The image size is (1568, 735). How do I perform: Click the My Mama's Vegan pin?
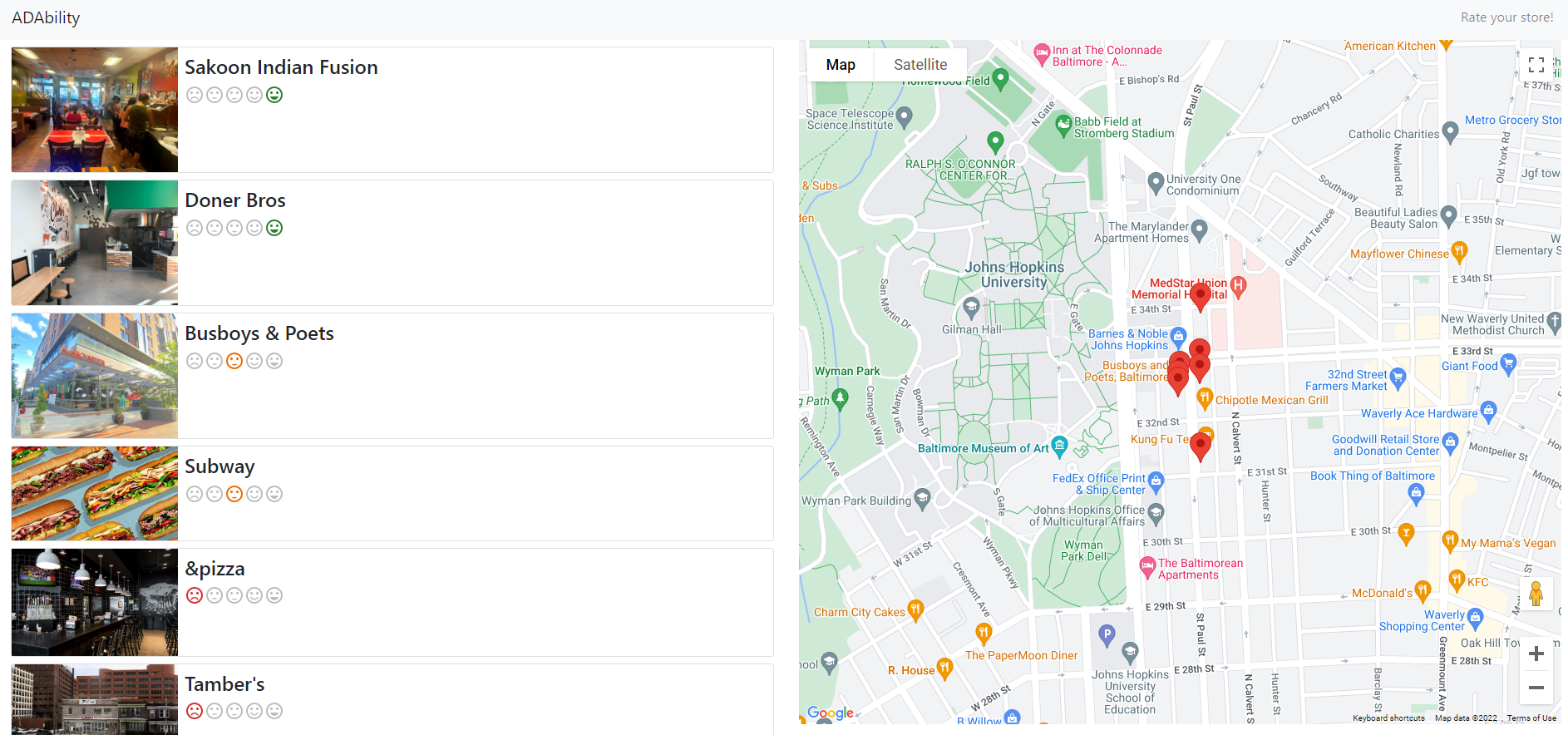[x=1450, y=542]
